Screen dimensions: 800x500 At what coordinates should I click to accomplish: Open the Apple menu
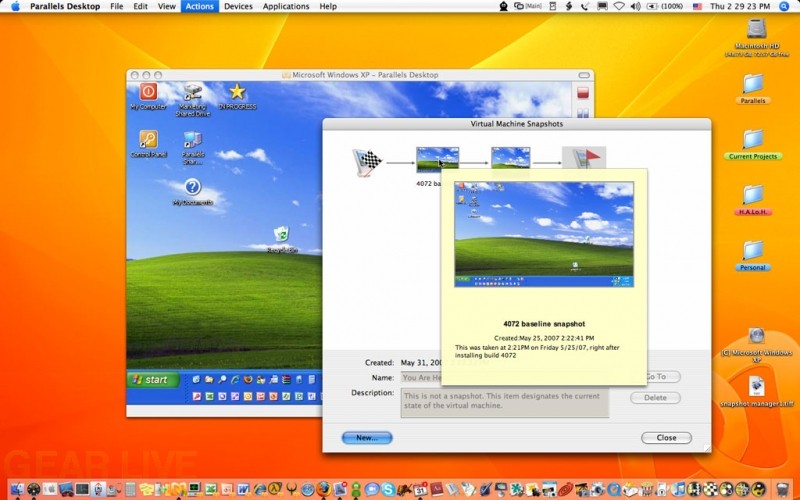(x=15, y=6)
